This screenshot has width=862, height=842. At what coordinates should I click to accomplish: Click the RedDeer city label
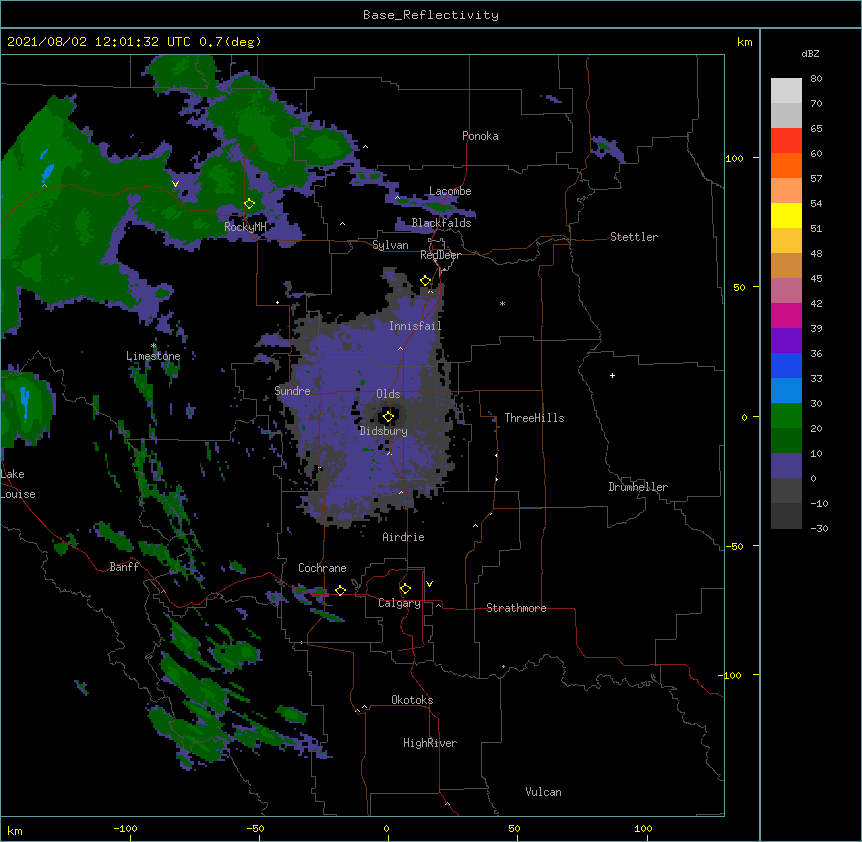coord(440,255)
